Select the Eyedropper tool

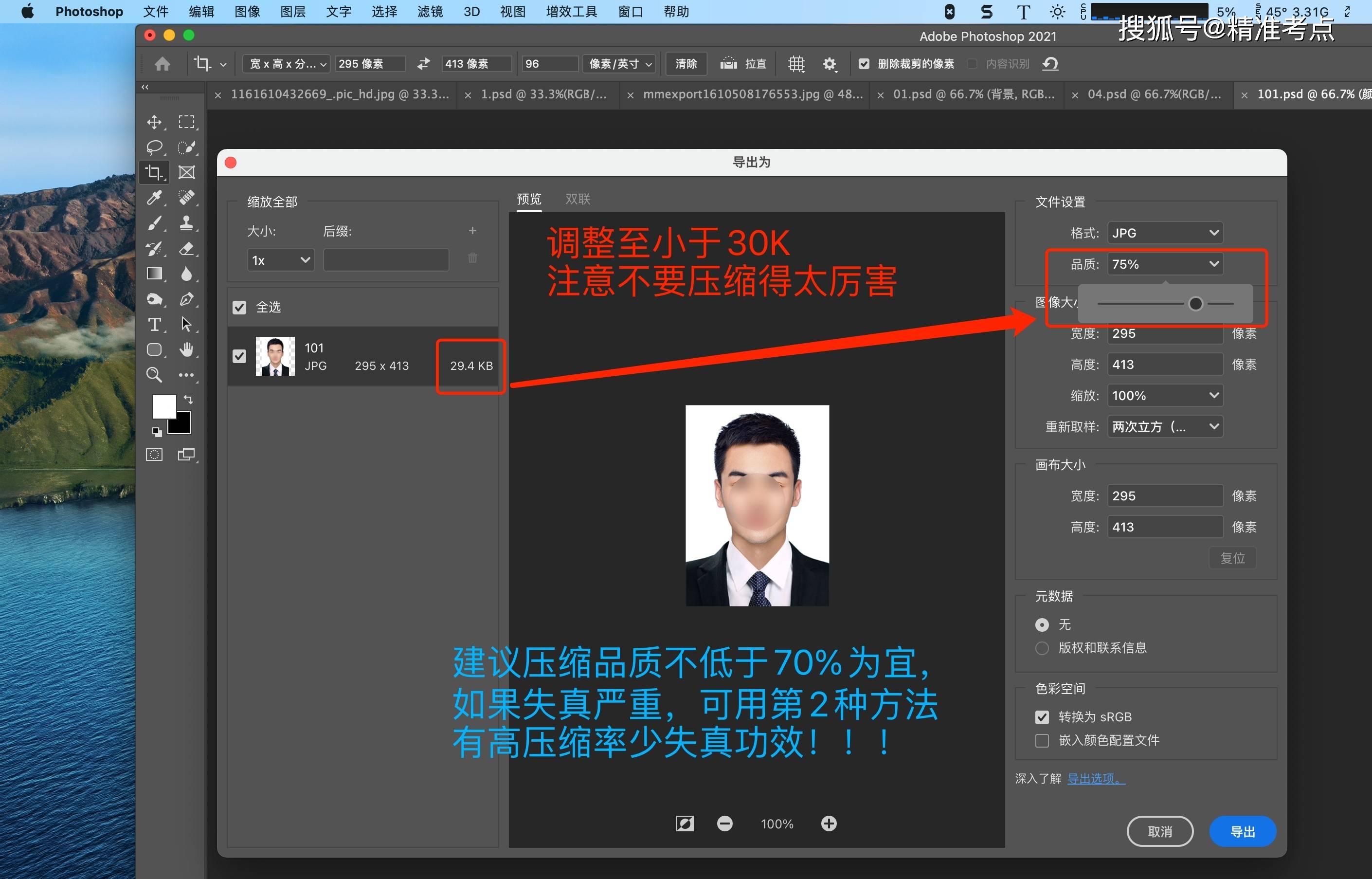point(154,198)
